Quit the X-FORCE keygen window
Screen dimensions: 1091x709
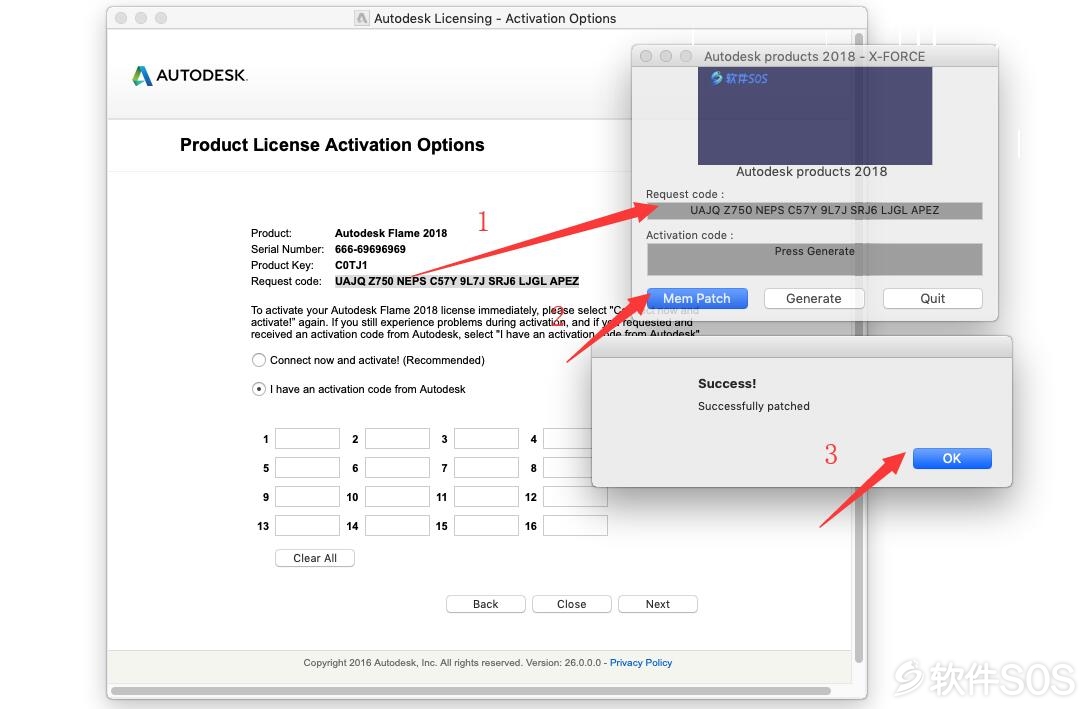932,298
